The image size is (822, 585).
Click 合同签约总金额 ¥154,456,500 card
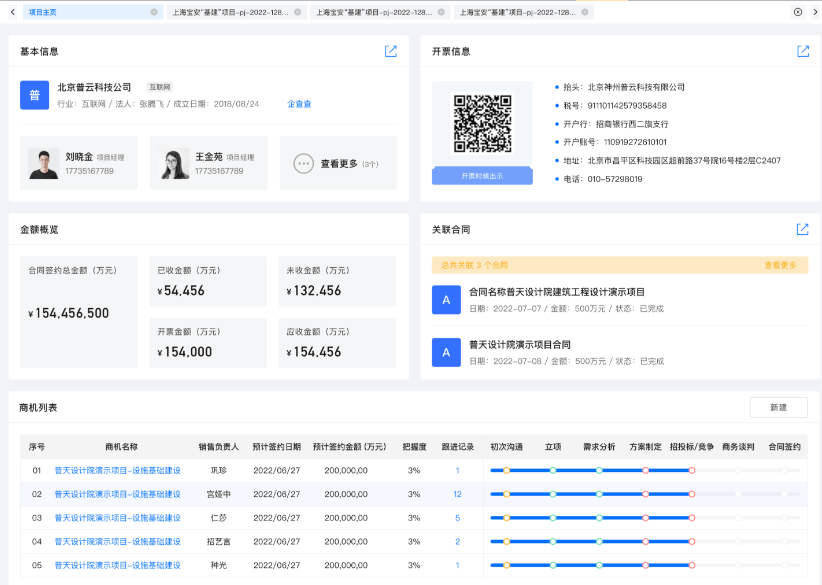pos(79,312)
